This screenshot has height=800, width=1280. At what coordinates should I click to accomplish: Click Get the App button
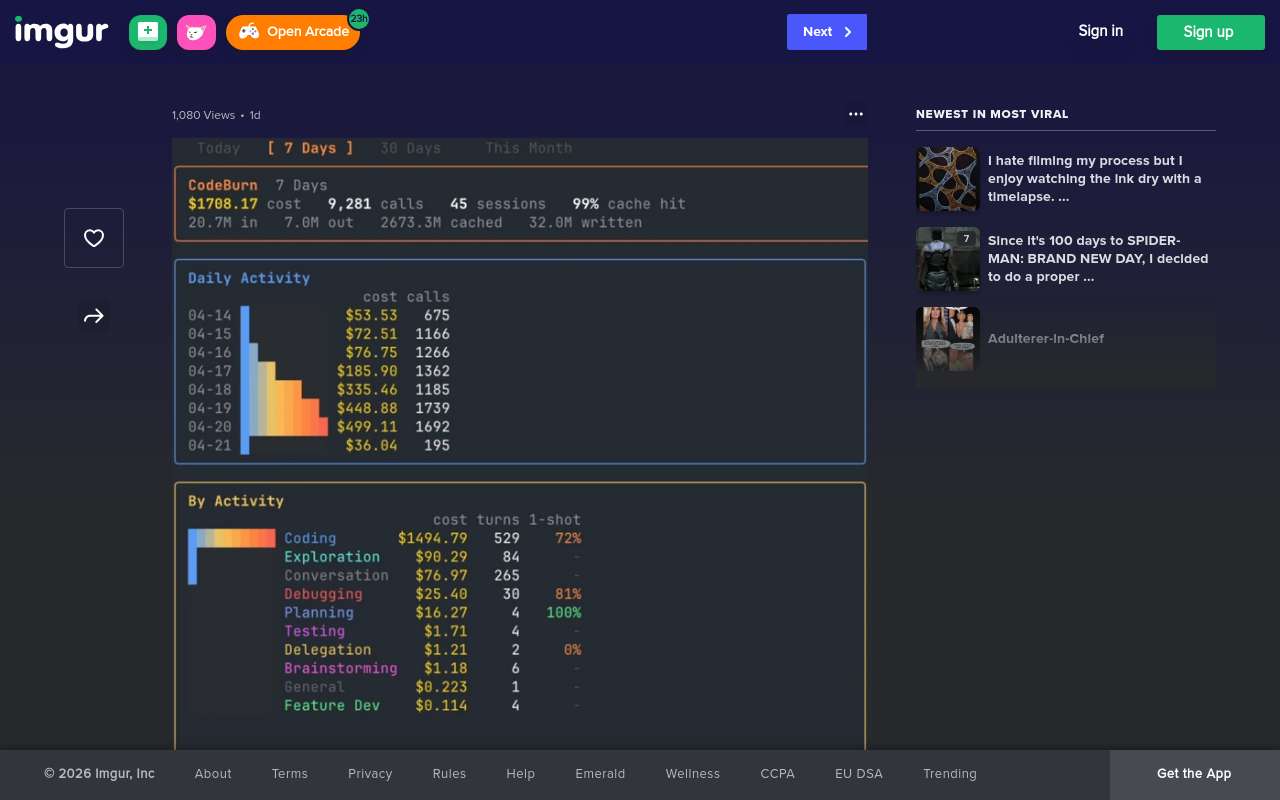pos(1193,774)
